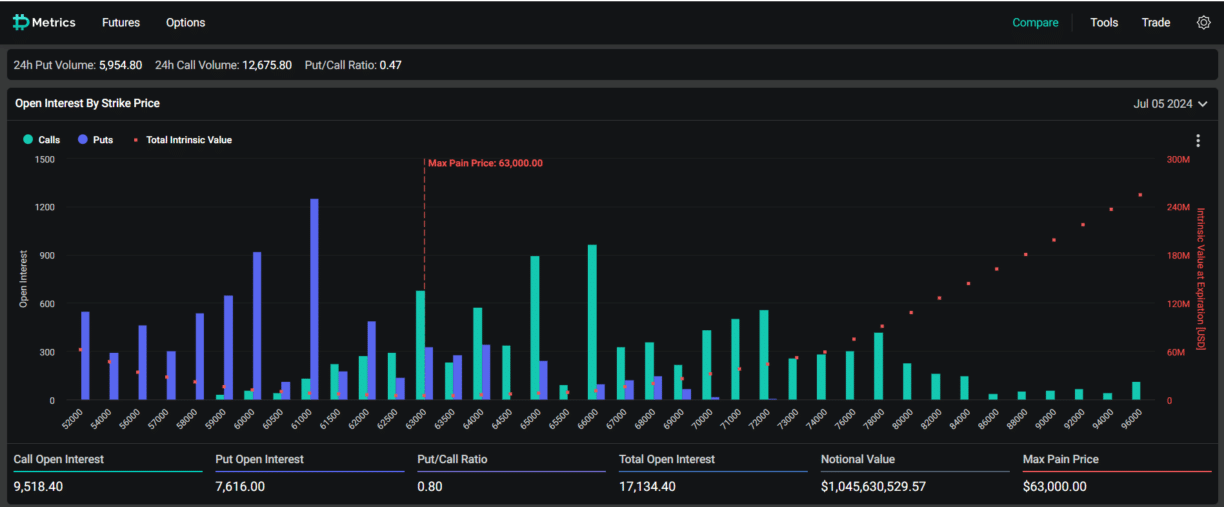Viewport: 1224px width, 507px height.
Task: Open the Futures menu
Action: coord(121,22)
